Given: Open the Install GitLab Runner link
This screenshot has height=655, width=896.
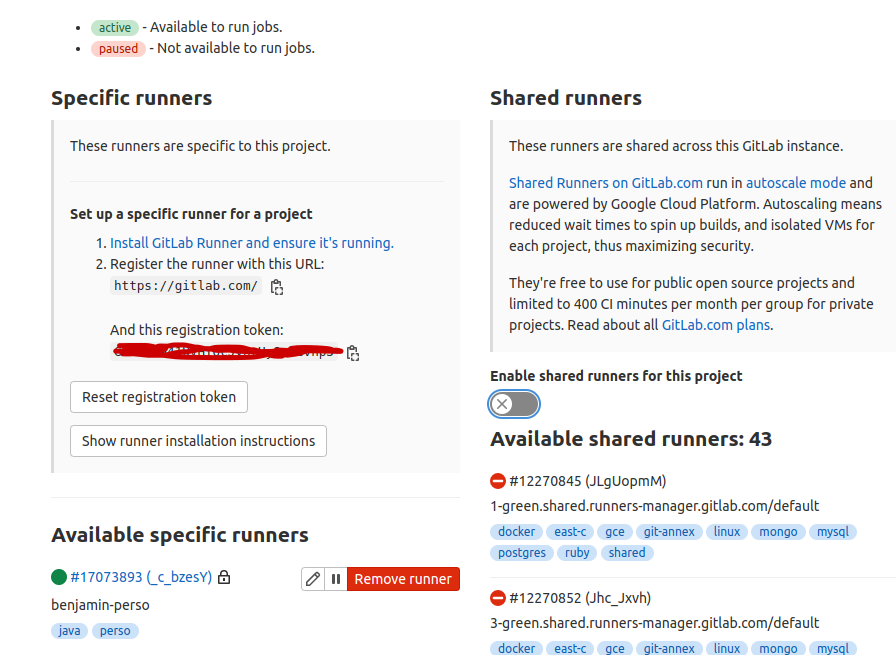Looking at the screenshot, I should click(251, 243).
